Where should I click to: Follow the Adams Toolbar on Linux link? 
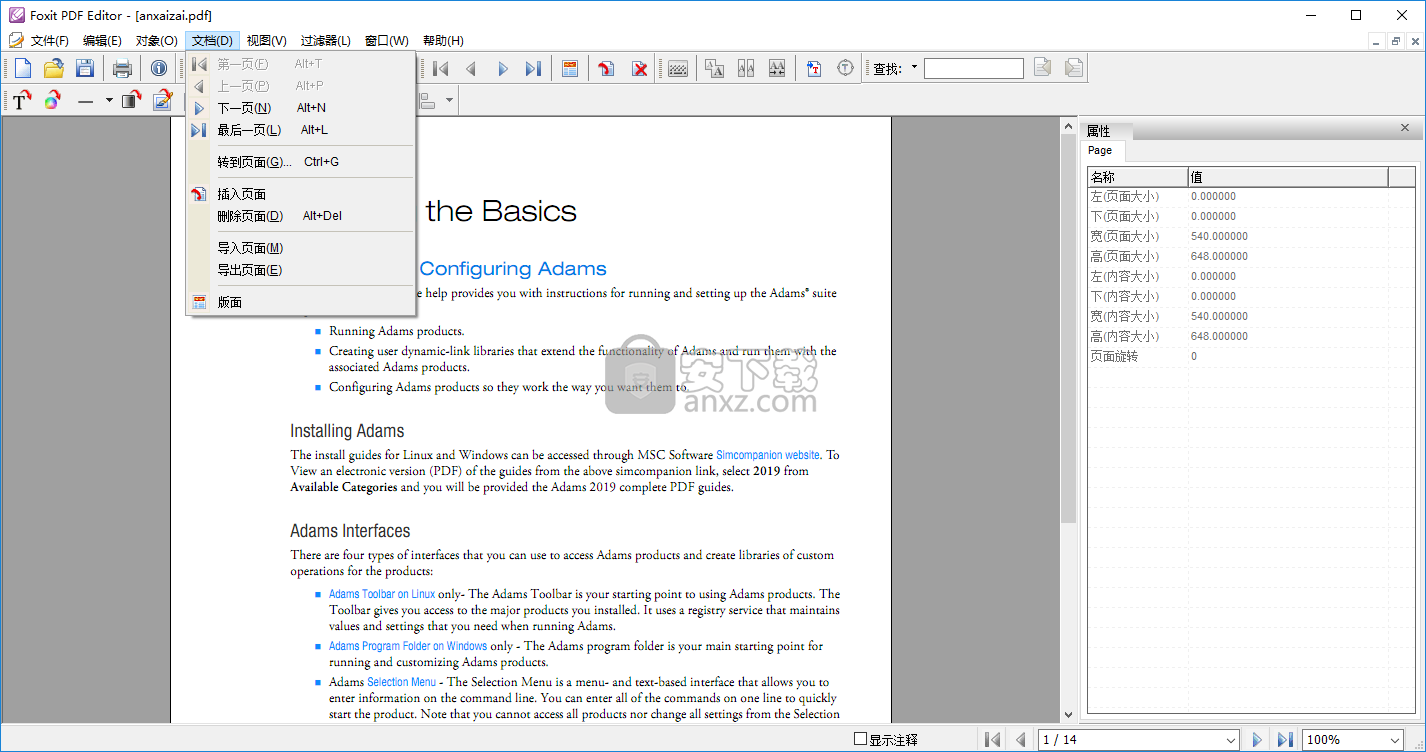click(382, 594)
